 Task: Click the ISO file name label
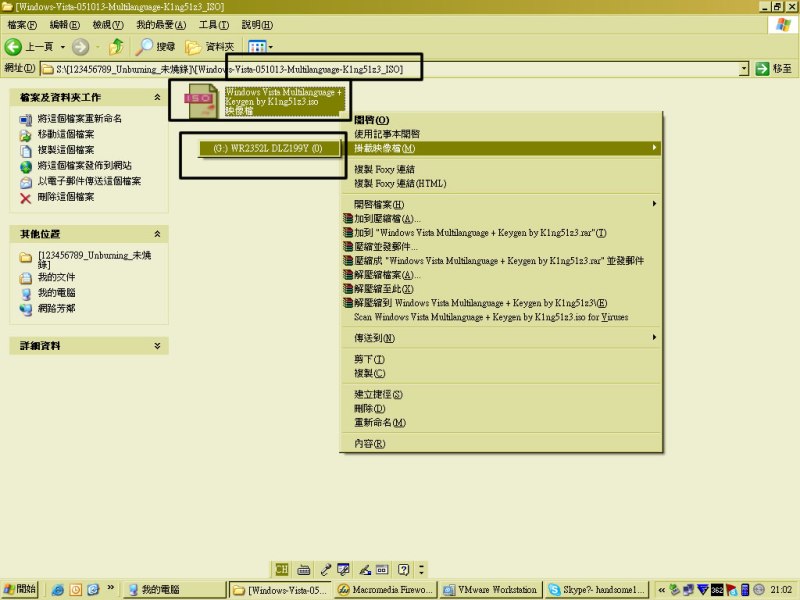coord(284,101)
